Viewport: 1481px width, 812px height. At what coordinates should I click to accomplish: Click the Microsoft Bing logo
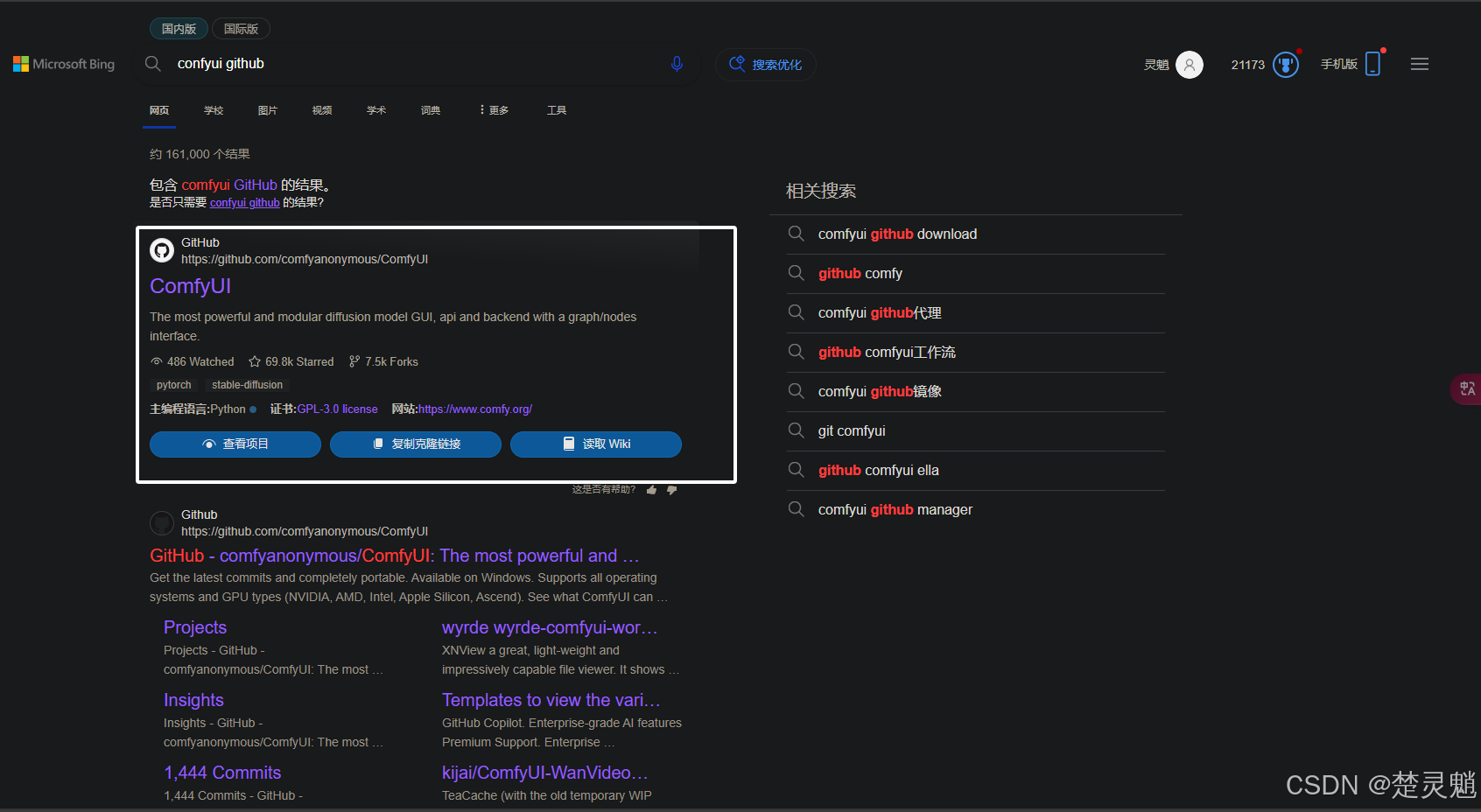pyautogui.click(x=64, y=64)
